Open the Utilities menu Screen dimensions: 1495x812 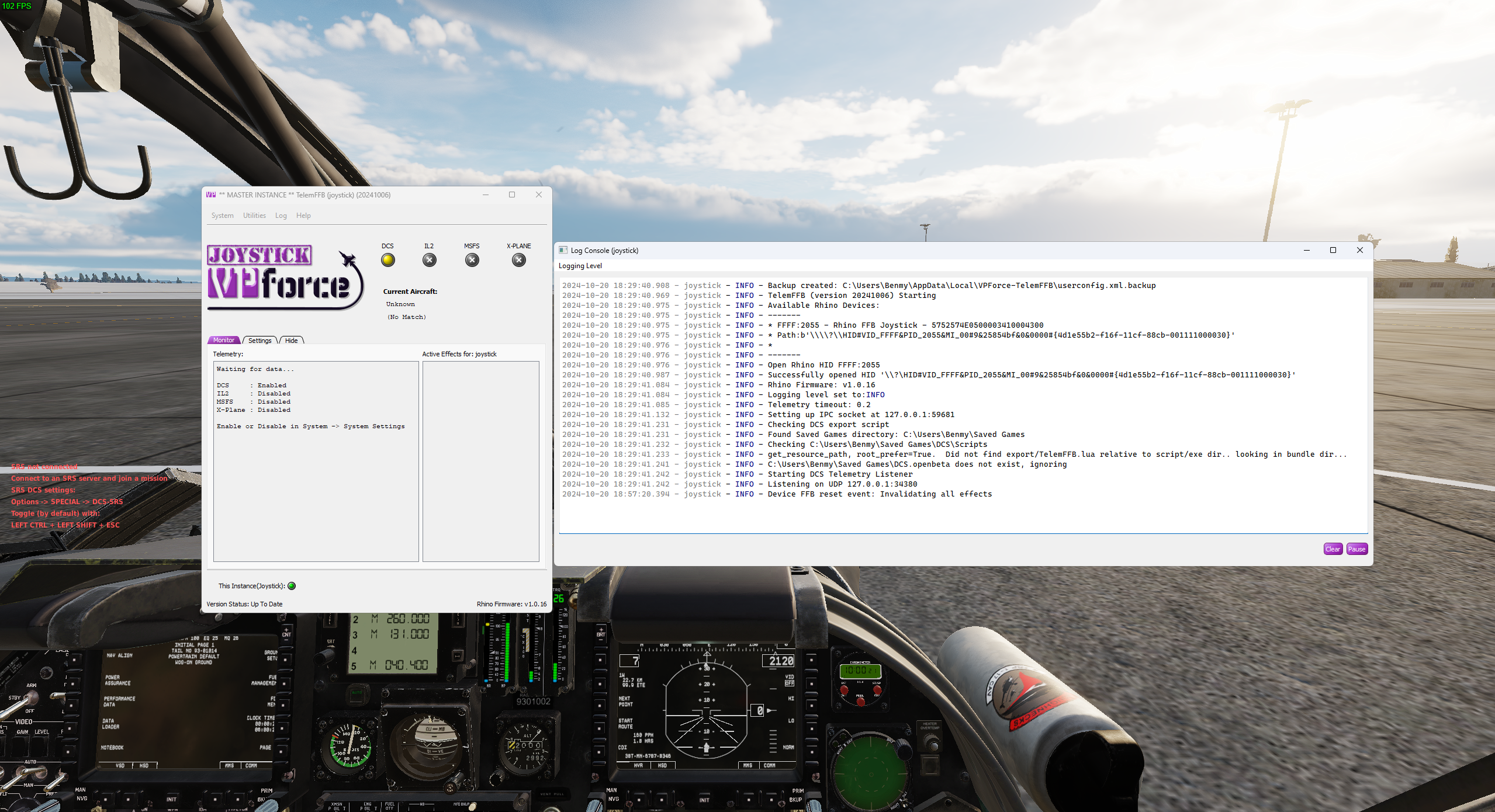pos(254,216)
